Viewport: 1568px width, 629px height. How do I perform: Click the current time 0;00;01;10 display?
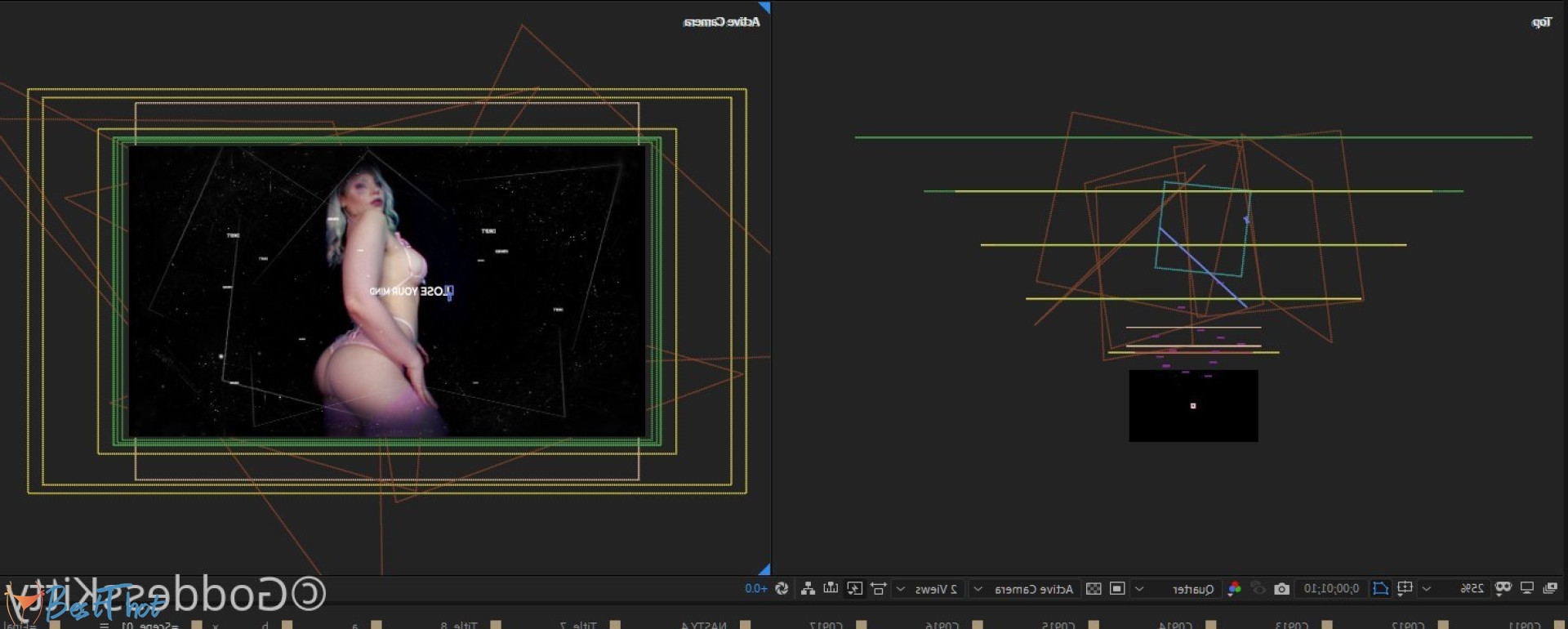click(x=1331, y=589)
